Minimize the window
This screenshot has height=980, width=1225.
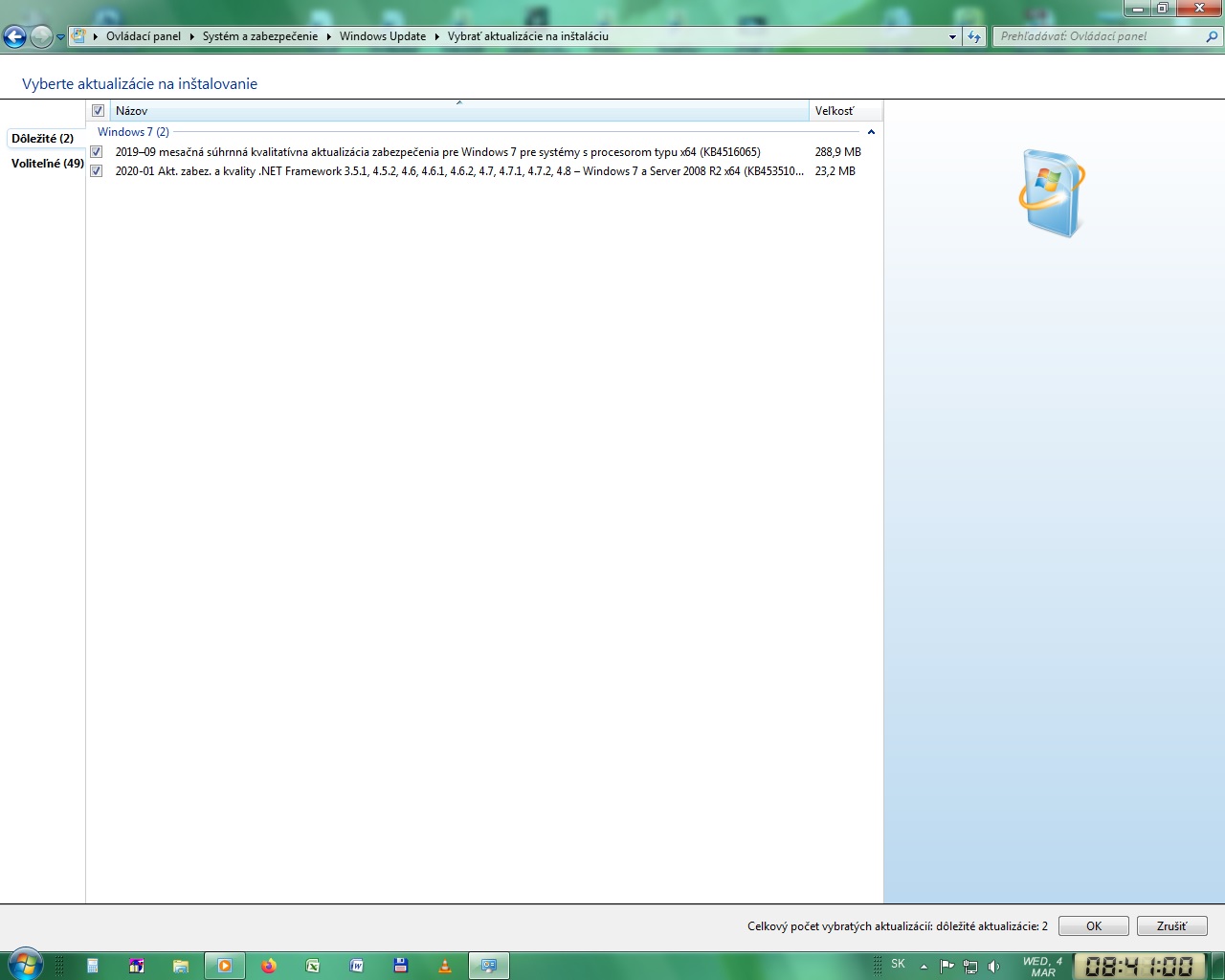(1137, 9)
